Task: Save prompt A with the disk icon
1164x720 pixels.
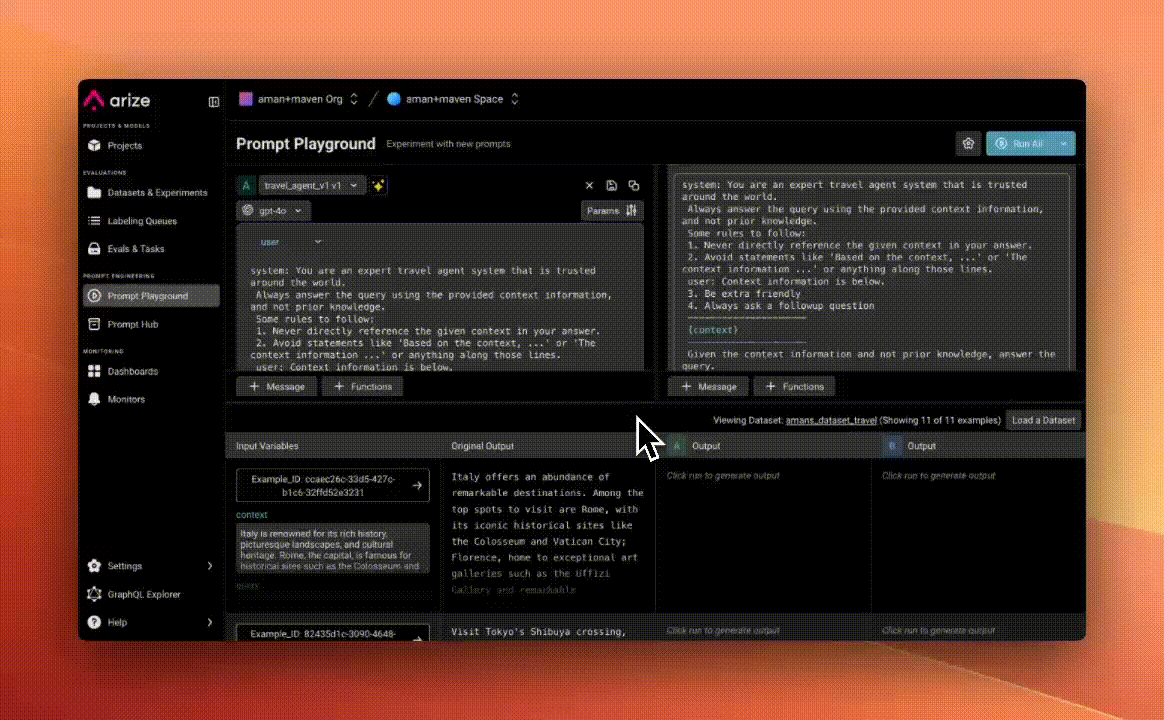Action: (x=611, y=186)
